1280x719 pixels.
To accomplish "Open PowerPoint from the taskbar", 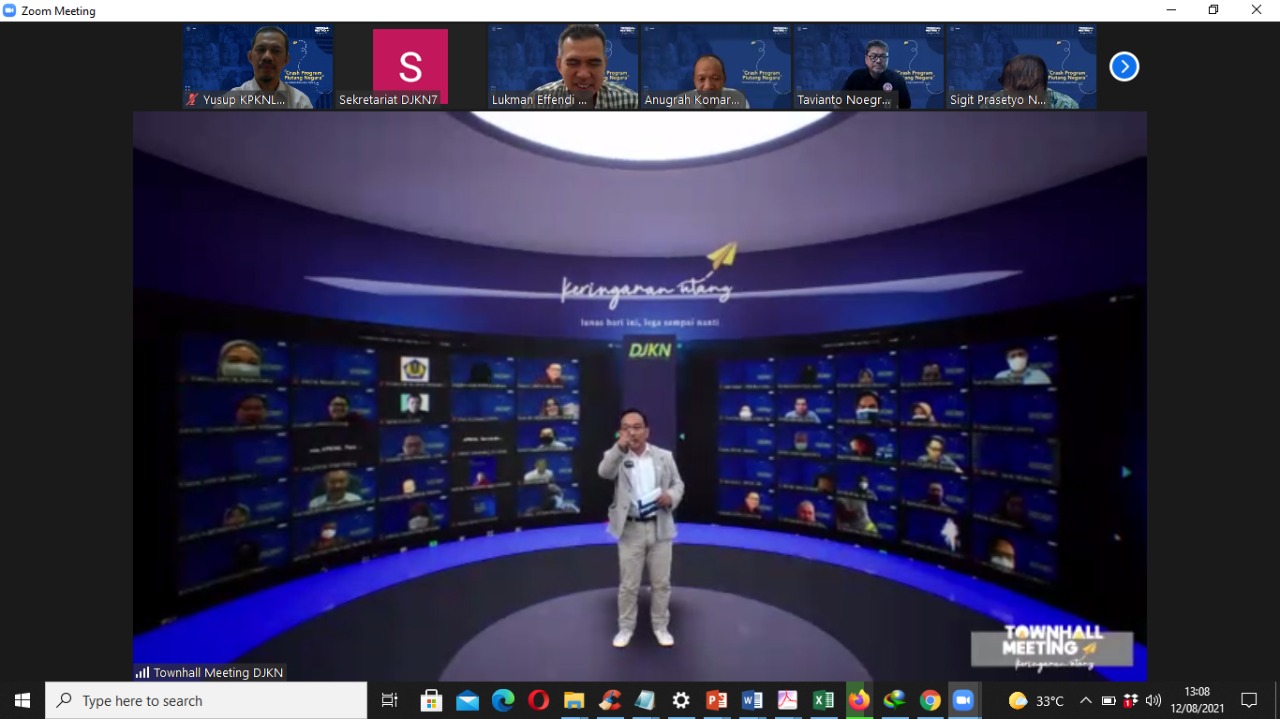I will (716, 700).
